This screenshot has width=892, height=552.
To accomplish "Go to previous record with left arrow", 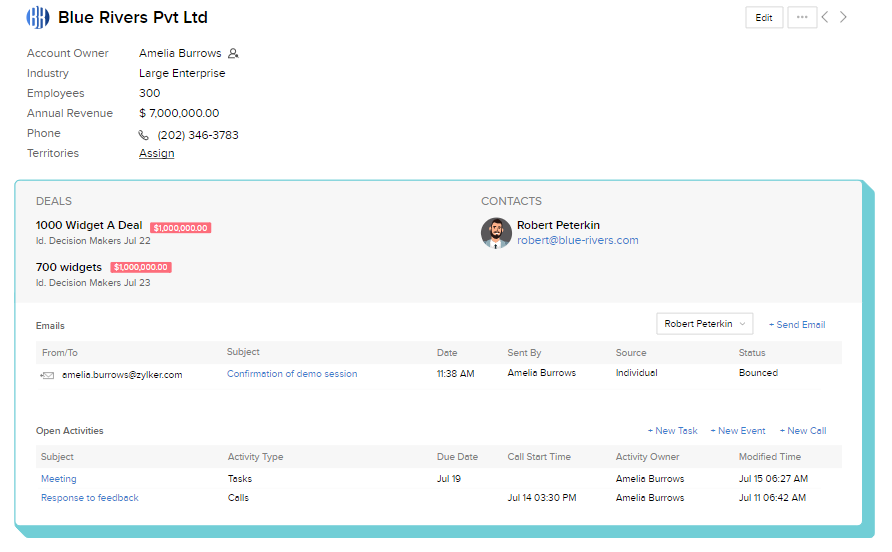I will tap(825, 18).
